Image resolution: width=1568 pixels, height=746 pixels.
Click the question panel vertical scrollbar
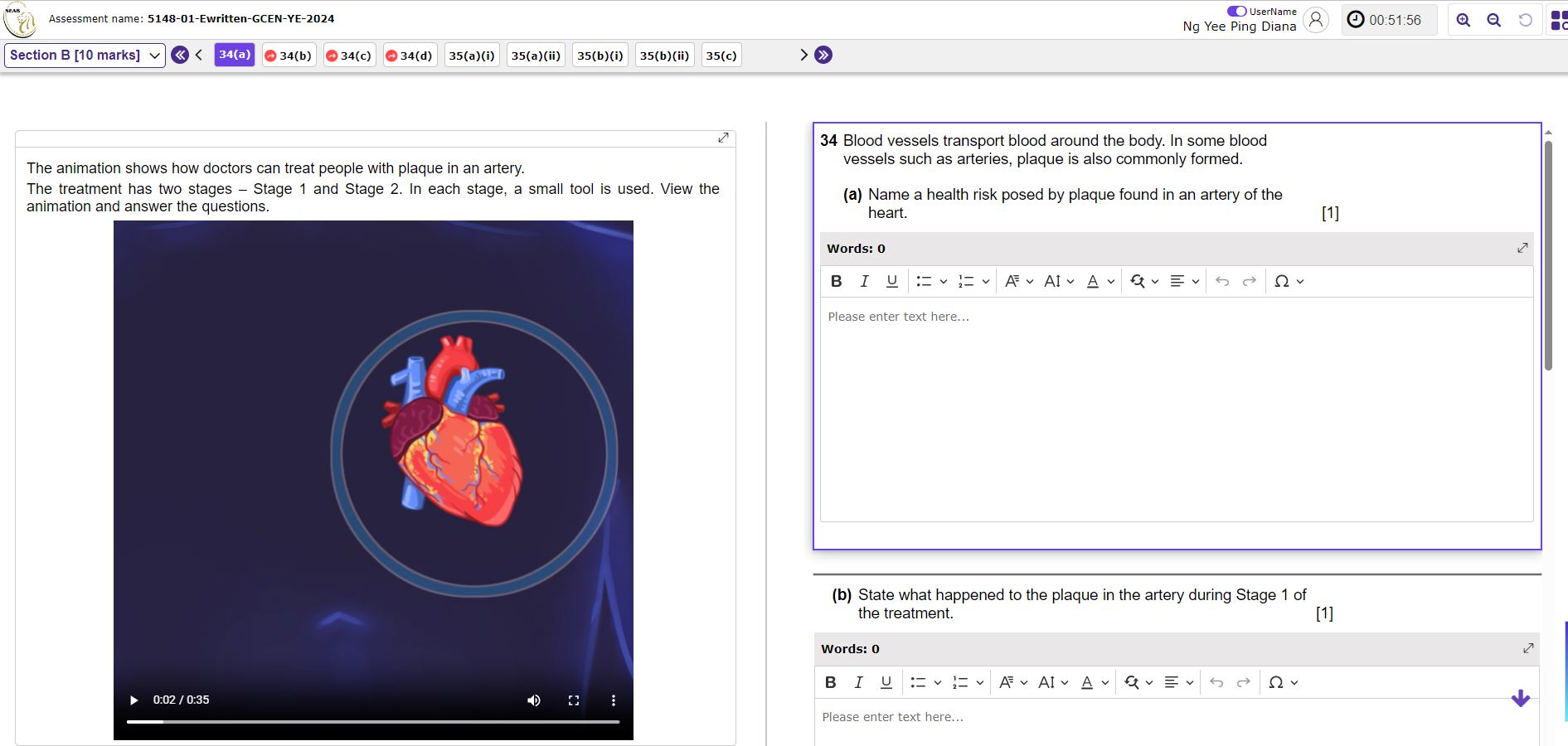1548,255
